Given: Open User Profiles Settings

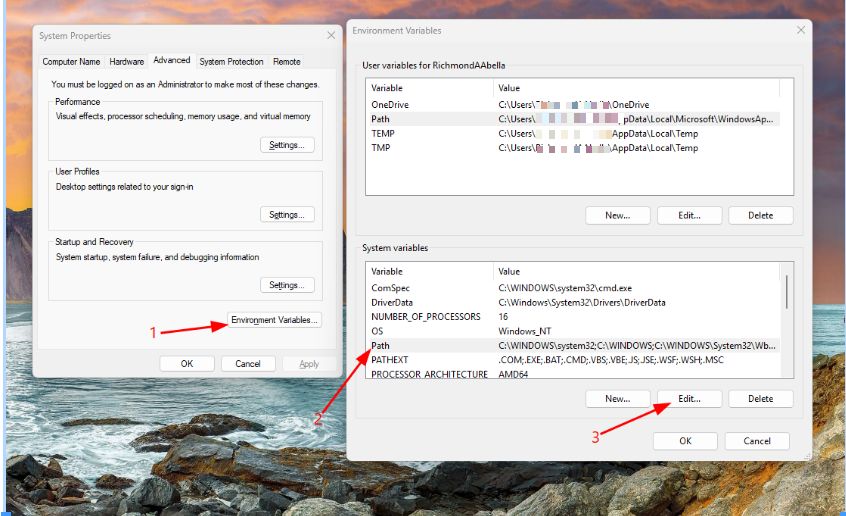Looking at the screenshot, I should pyautogui.click(x=287, y=215).
